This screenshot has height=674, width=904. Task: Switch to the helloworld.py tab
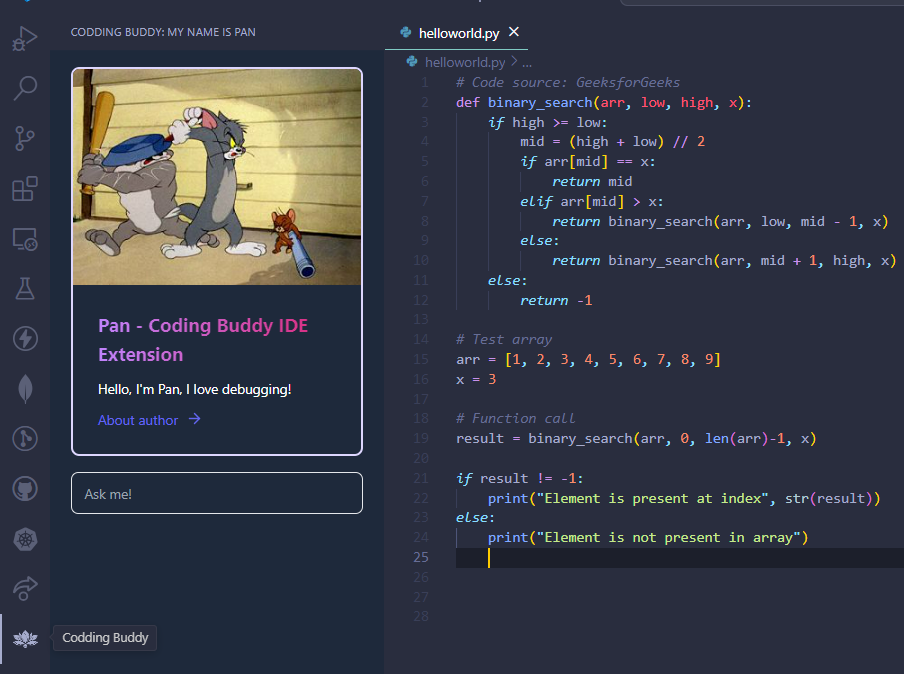coord(458,33)
